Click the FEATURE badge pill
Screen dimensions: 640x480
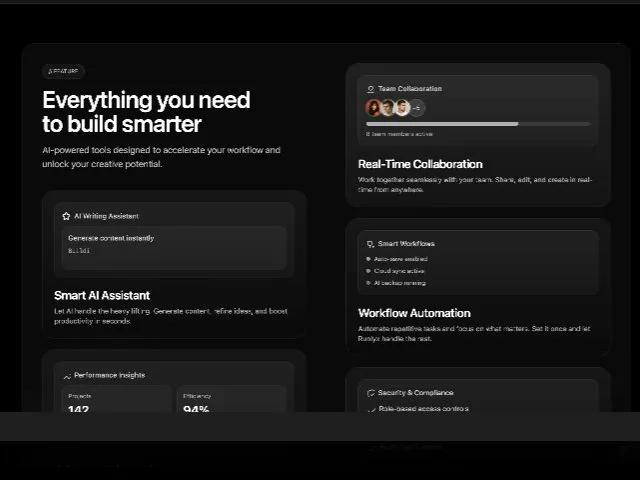click(63, 71)
